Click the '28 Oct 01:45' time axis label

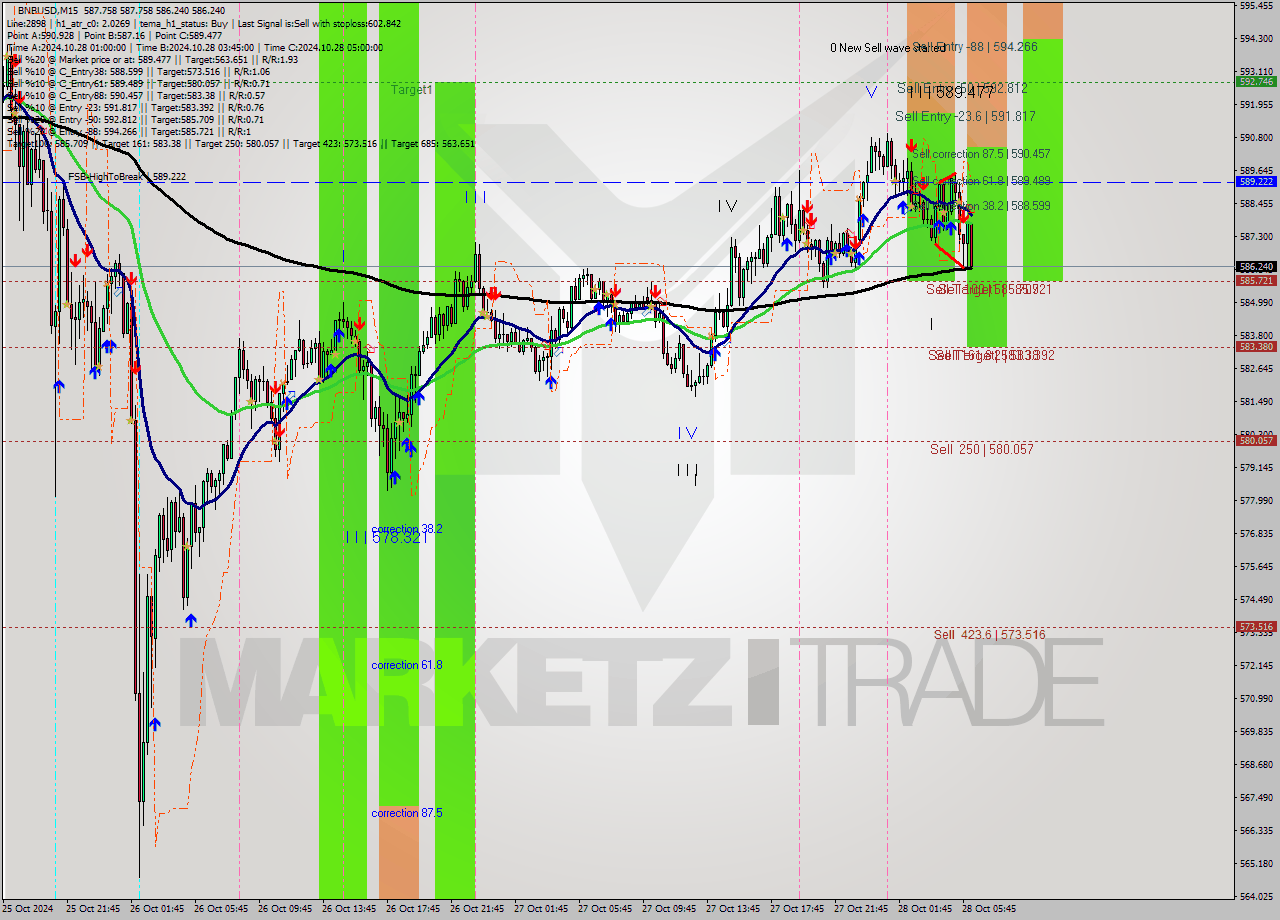[925, 909]
